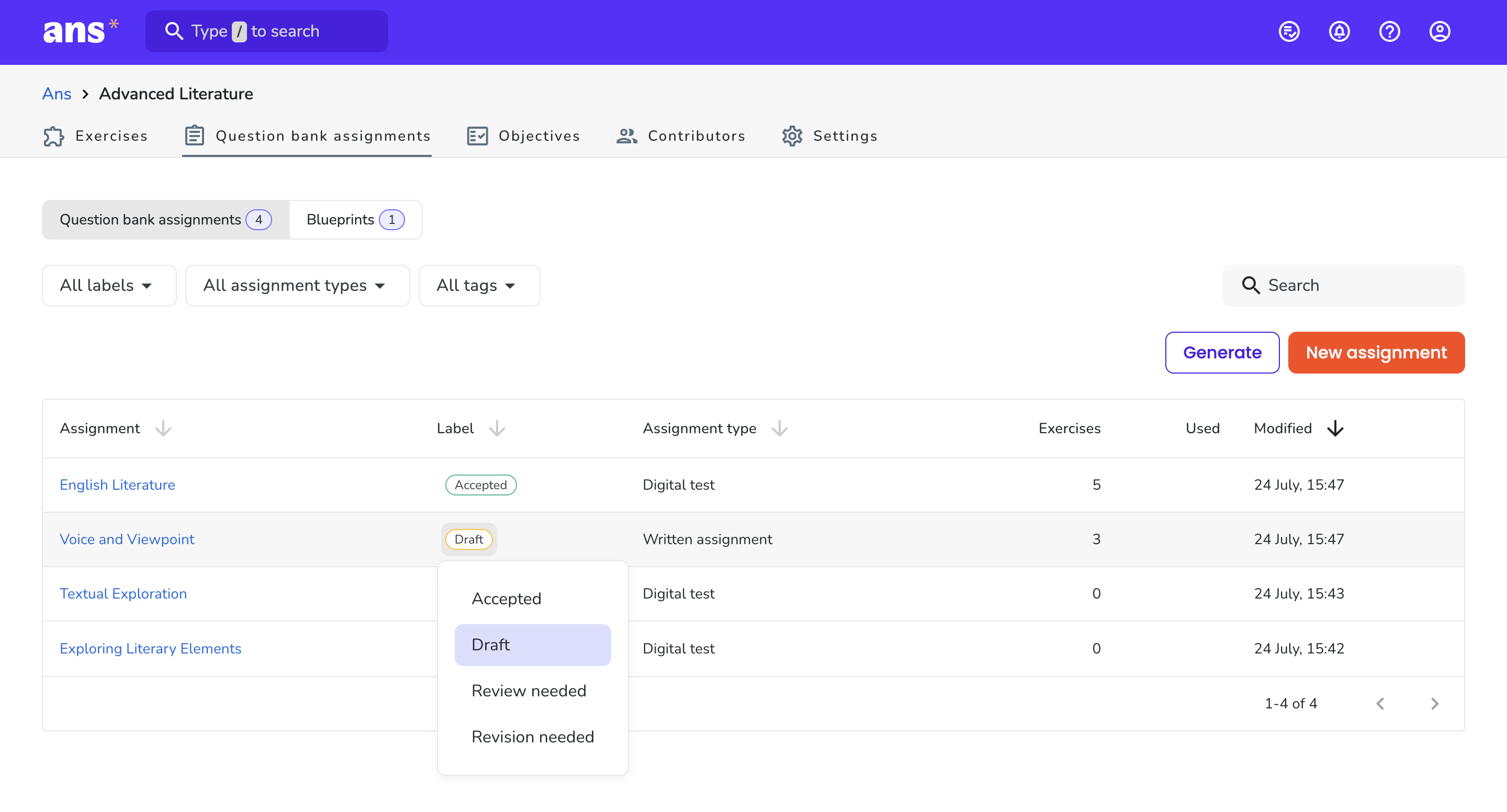
Task: Click the Advanced Literature breadcrumb text
Action: (176, 94)
